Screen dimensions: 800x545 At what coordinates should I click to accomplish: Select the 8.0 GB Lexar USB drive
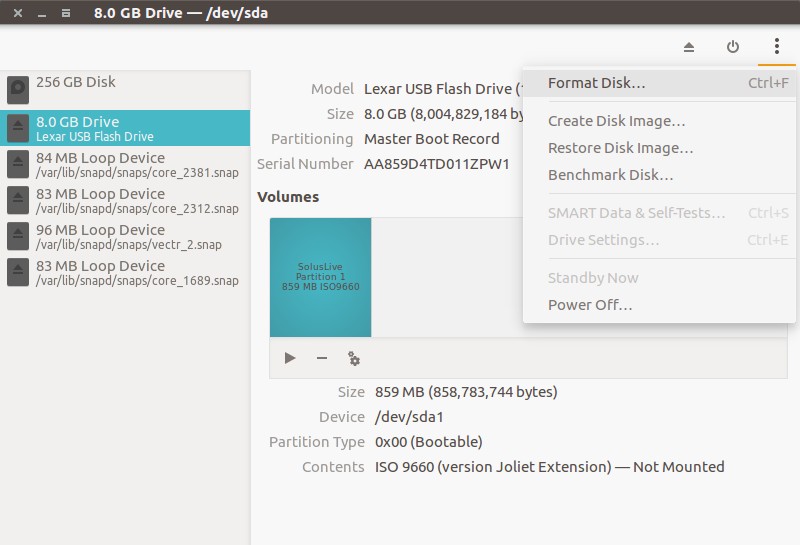click(x=125, y=128)
